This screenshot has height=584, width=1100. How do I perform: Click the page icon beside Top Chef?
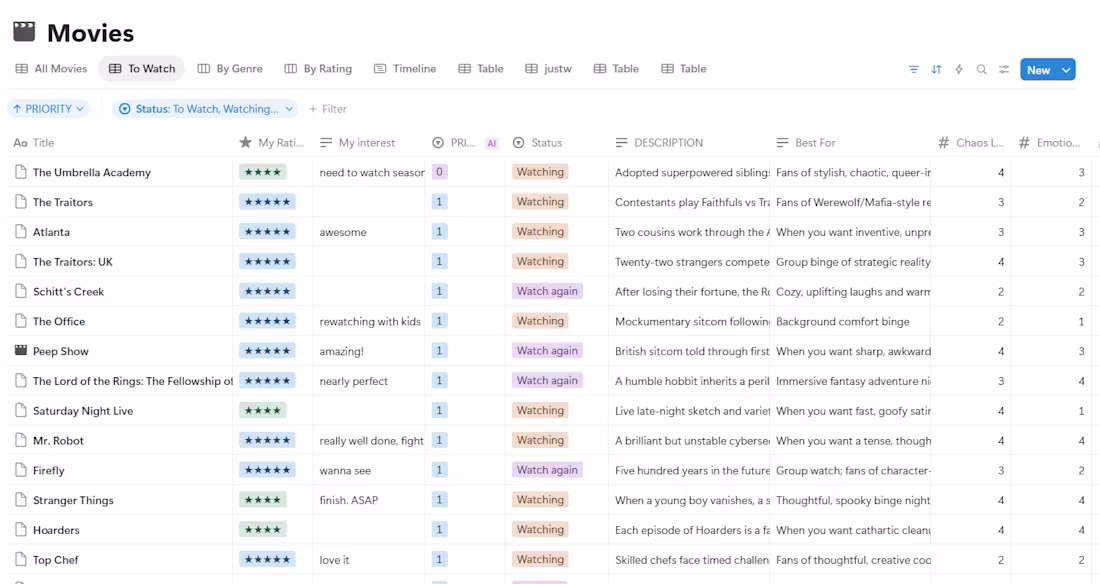coord(21,559)
